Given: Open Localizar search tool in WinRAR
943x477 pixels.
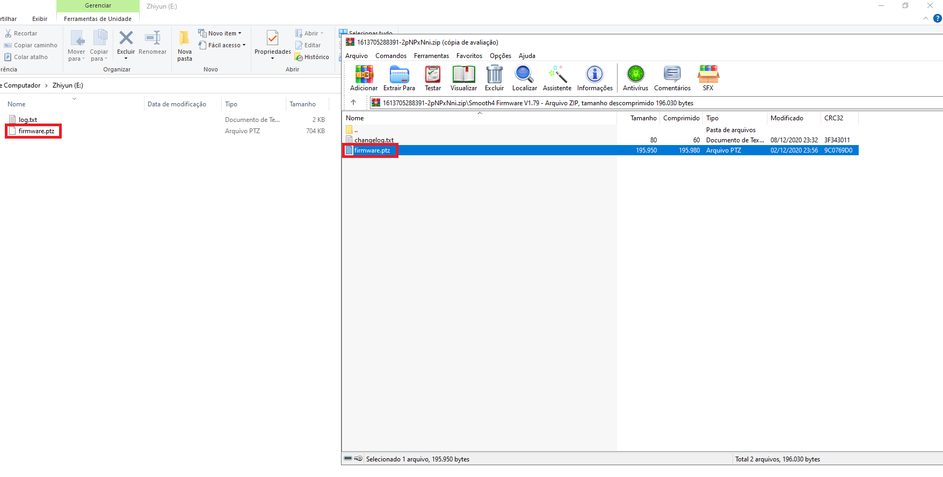Looking at the screenshot, I should click(524, 78).
